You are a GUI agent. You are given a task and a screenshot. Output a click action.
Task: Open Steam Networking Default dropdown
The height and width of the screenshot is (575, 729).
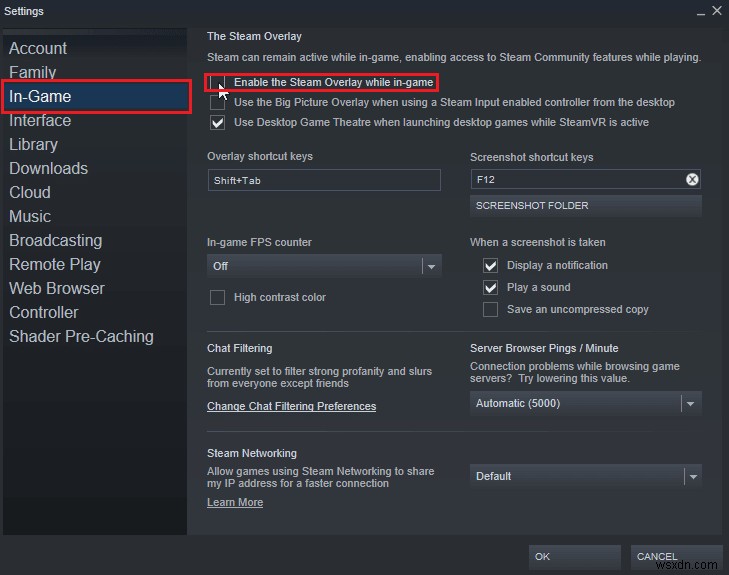585,476
